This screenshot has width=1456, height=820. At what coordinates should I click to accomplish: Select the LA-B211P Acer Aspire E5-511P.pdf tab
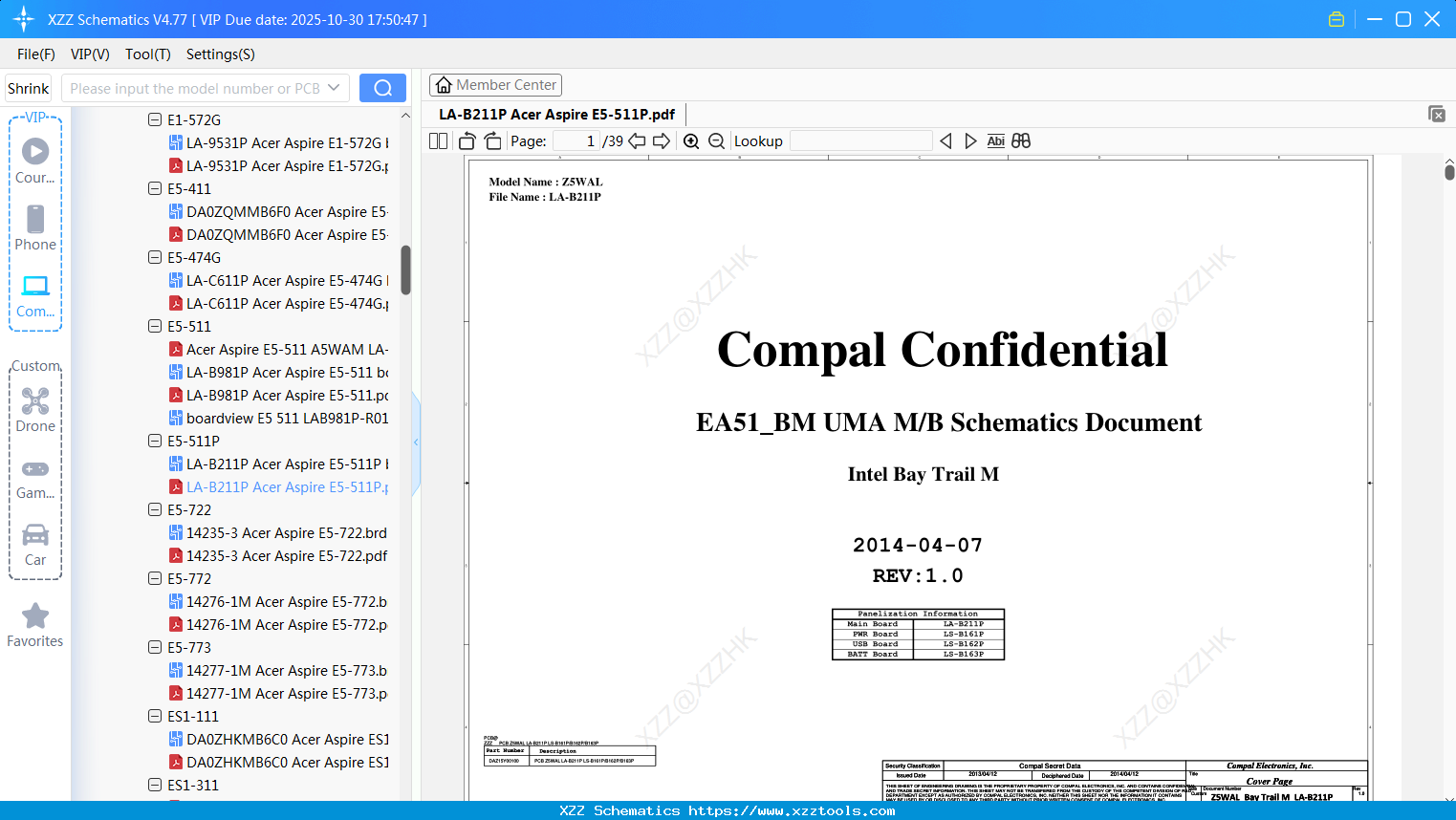pos(556,115)
